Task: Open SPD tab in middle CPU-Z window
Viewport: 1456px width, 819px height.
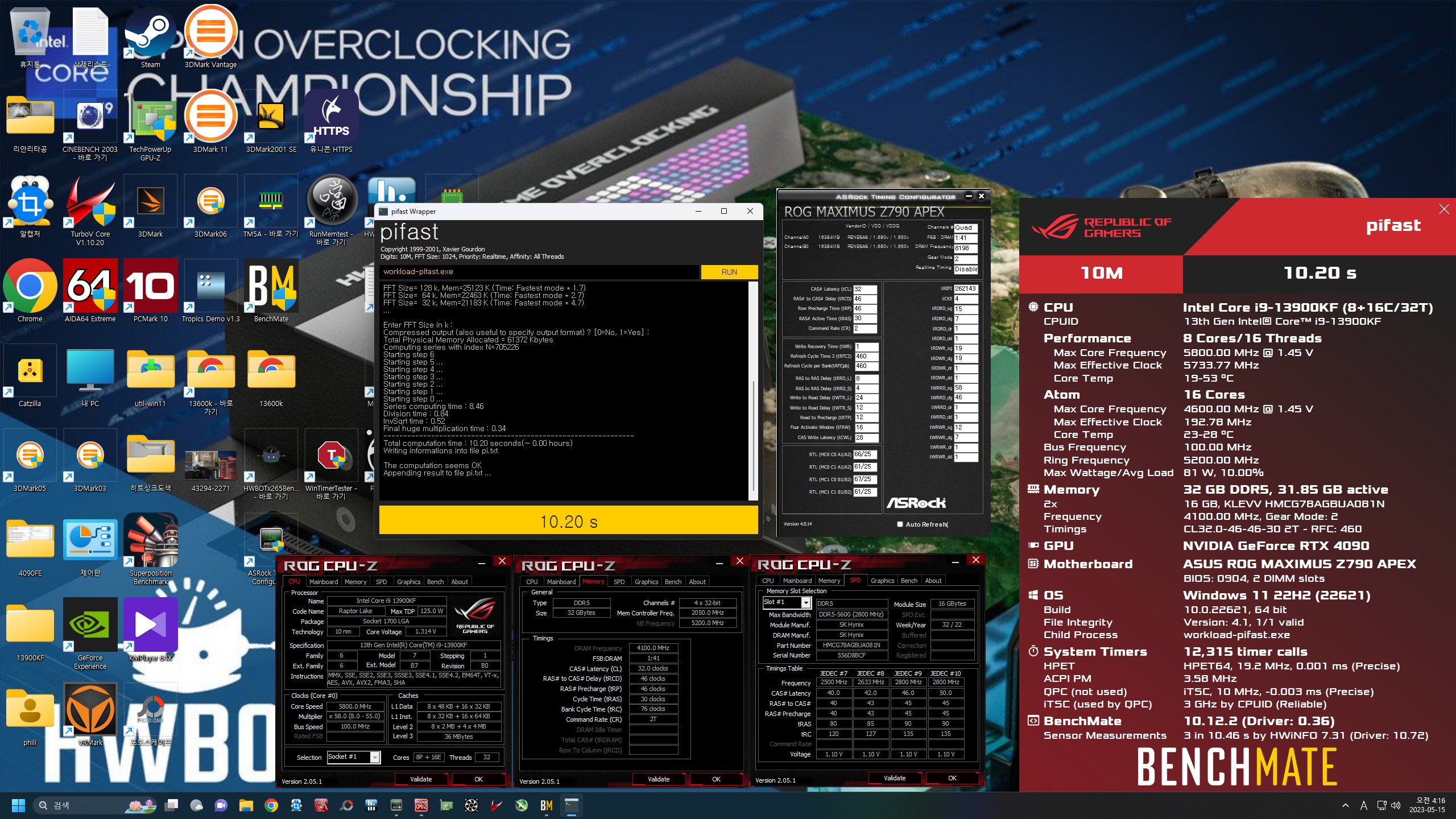Action: click(x=619, y=582)
